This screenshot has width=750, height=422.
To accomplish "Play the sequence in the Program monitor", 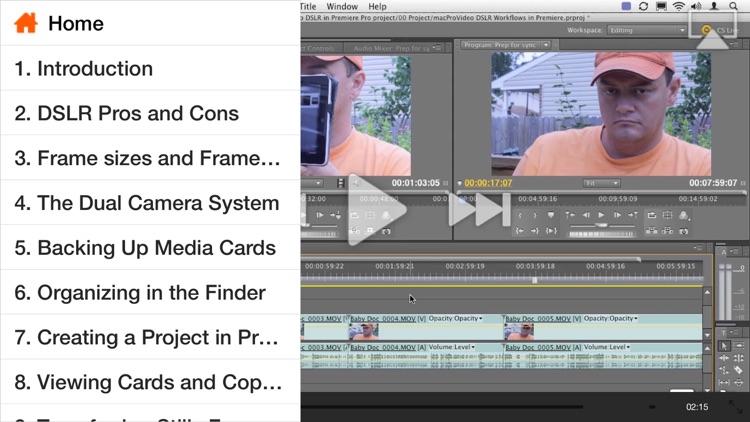I will 601,215.
